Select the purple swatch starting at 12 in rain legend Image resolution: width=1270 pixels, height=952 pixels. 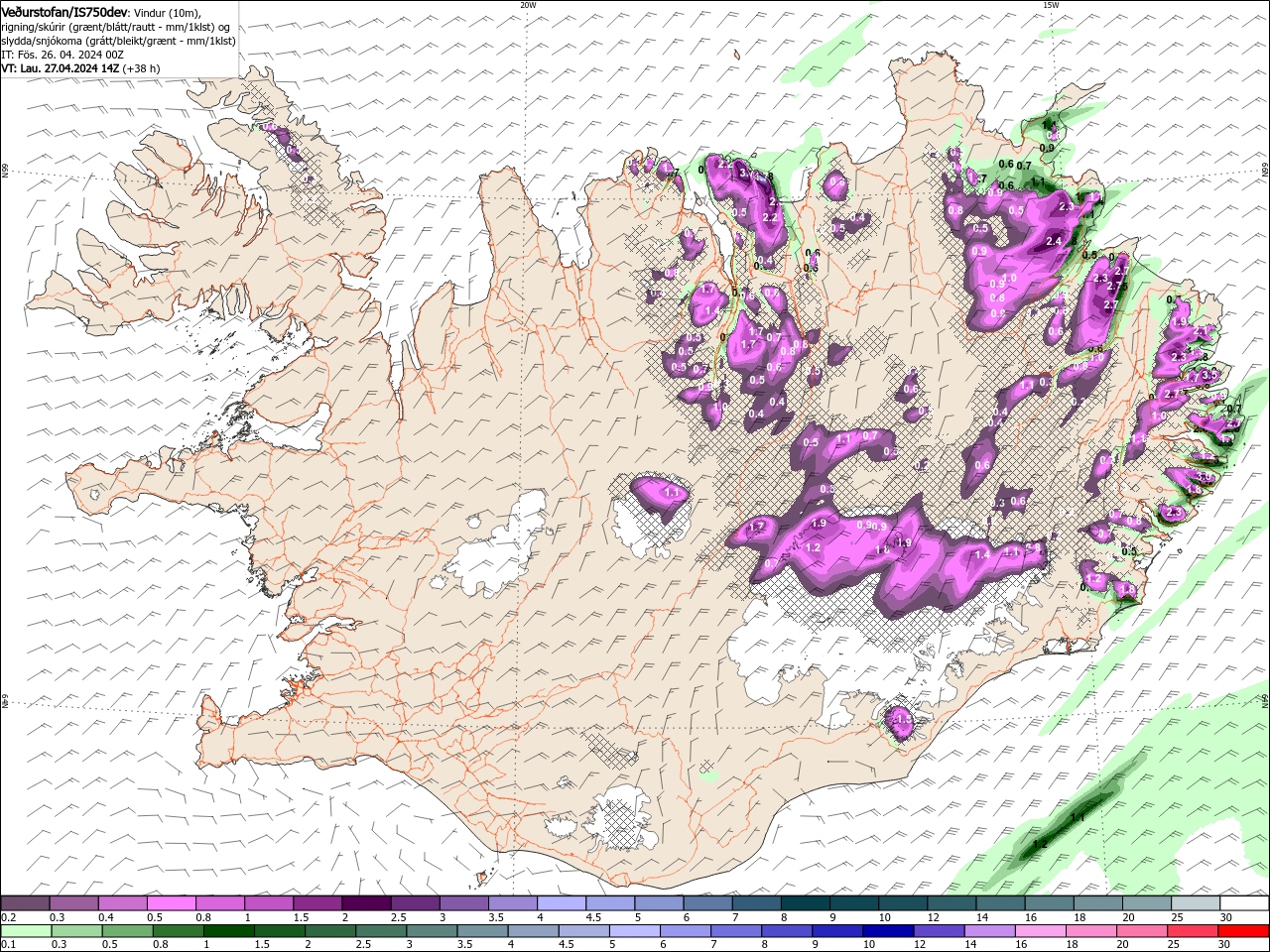click(940, 931)
